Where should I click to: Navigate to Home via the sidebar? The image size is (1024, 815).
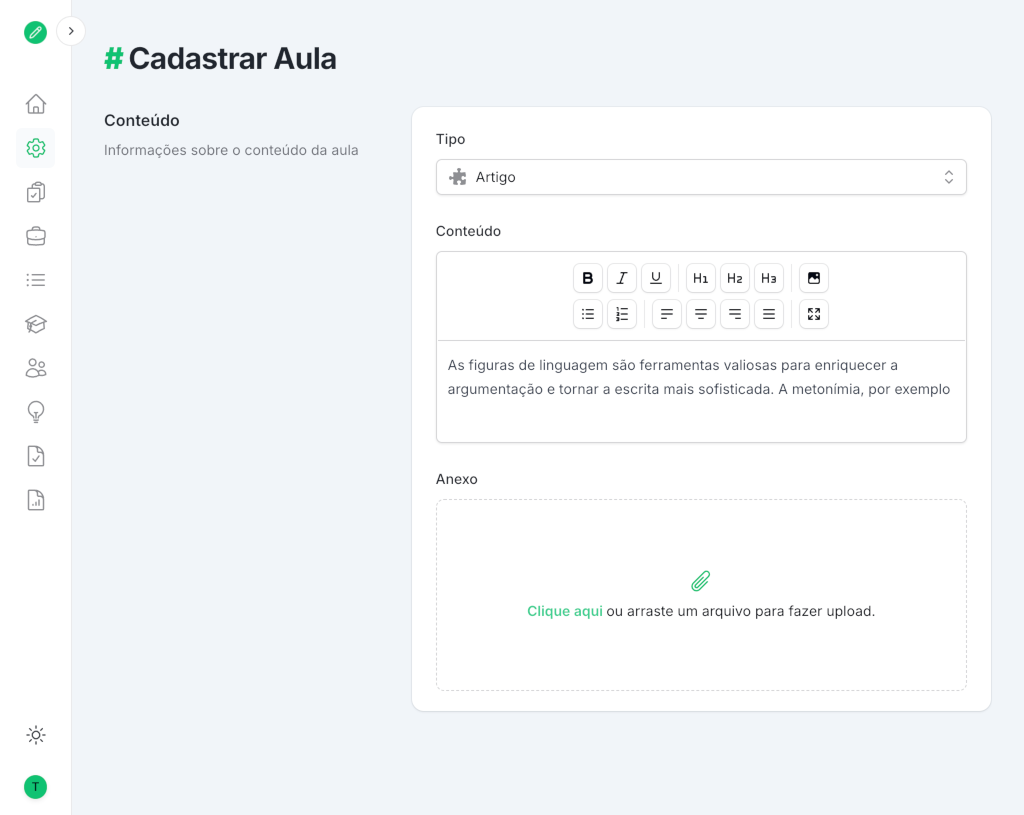(x=35, y=103)
